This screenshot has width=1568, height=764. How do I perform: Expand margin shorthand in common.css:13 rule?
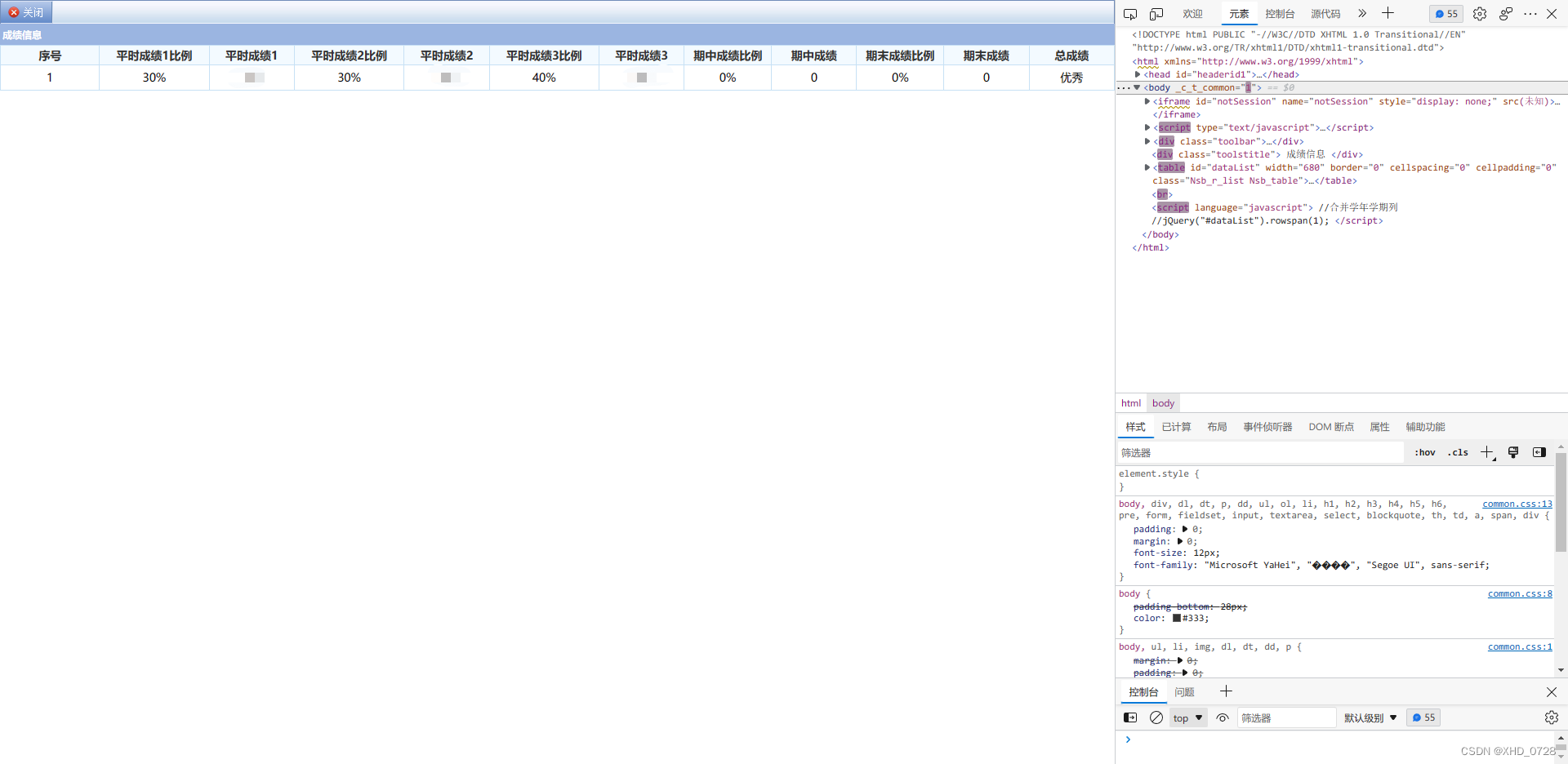pos(1180,541)
